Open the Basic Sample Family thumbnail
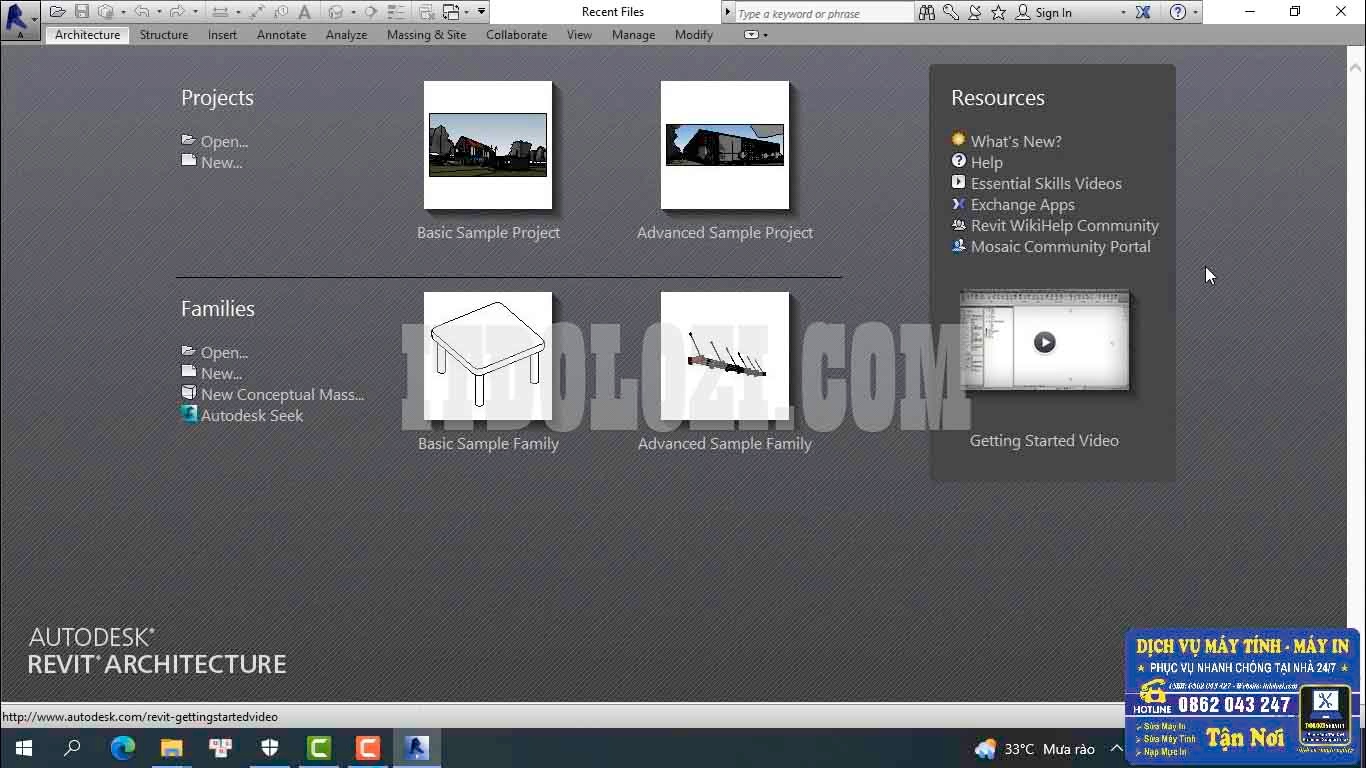This screenshot has width=1366, height=768. 488,356
